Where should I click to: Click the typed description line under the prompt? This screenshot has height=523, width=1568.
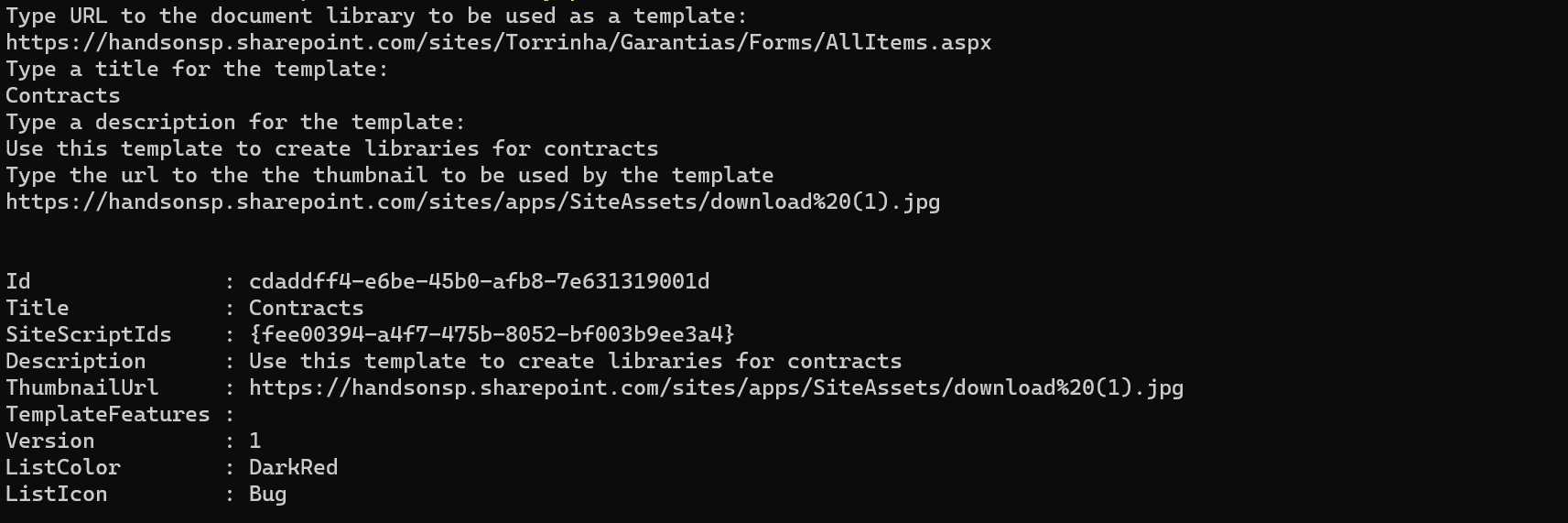[331, 148]
